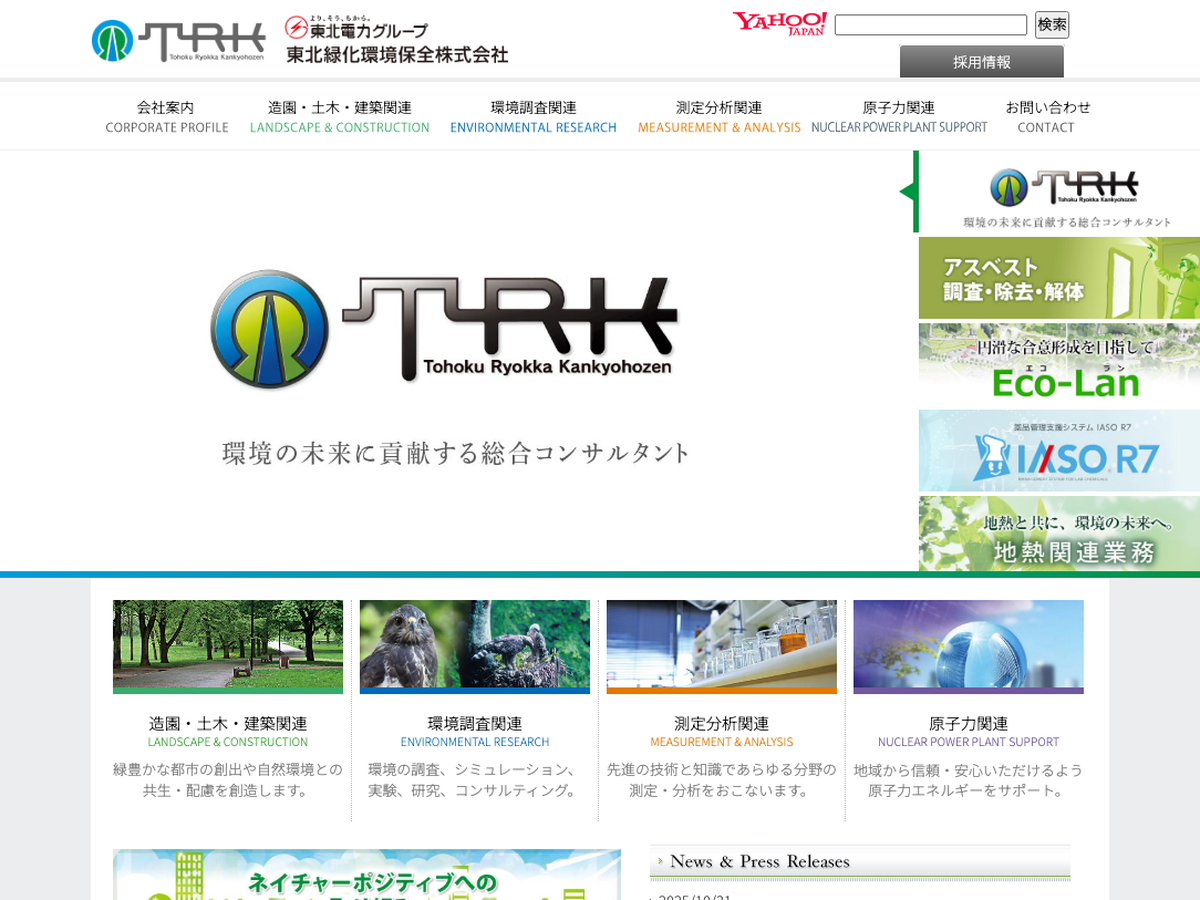
Task: Click inside the Yahoo search text field
Action: pos(930,25)
